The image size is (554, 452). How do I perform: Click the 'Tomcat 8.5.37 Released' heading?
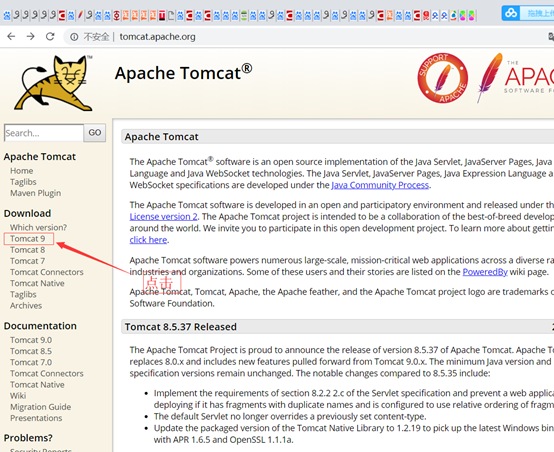[181, 327]
